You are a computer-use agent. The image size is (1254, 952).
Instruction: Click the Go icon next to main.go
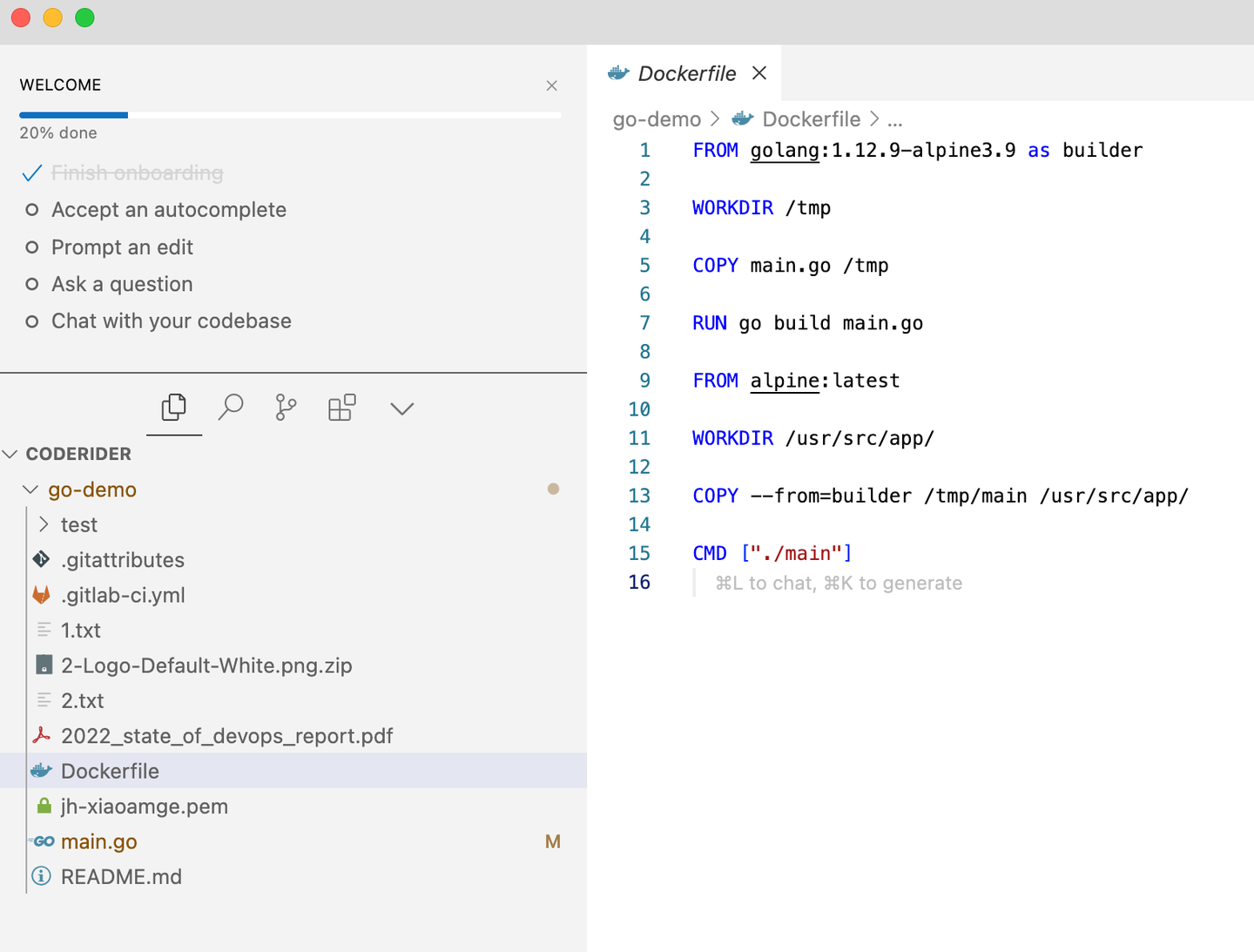point(44,841)
